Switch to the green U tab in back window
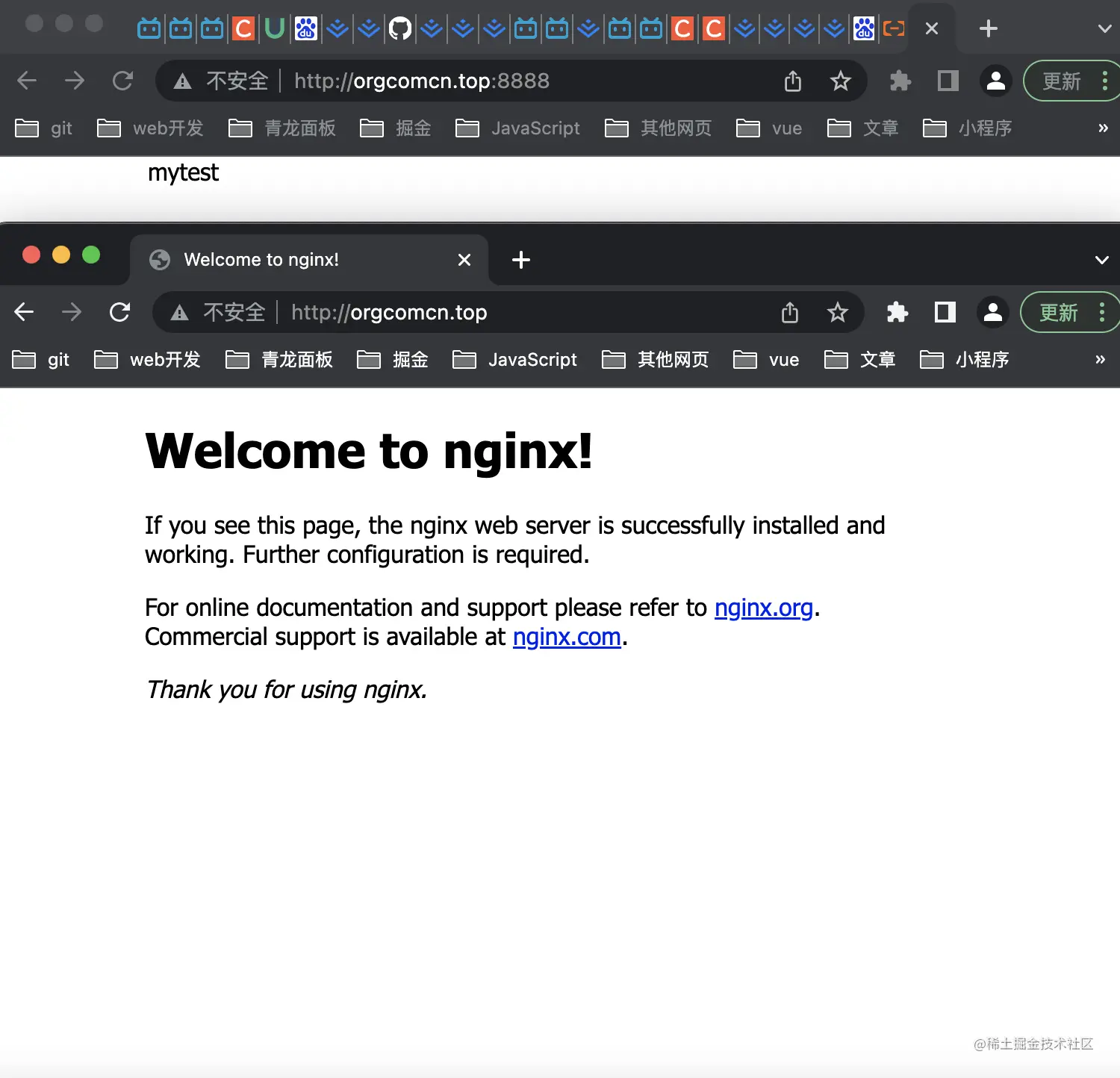 [x=275, y=28]
